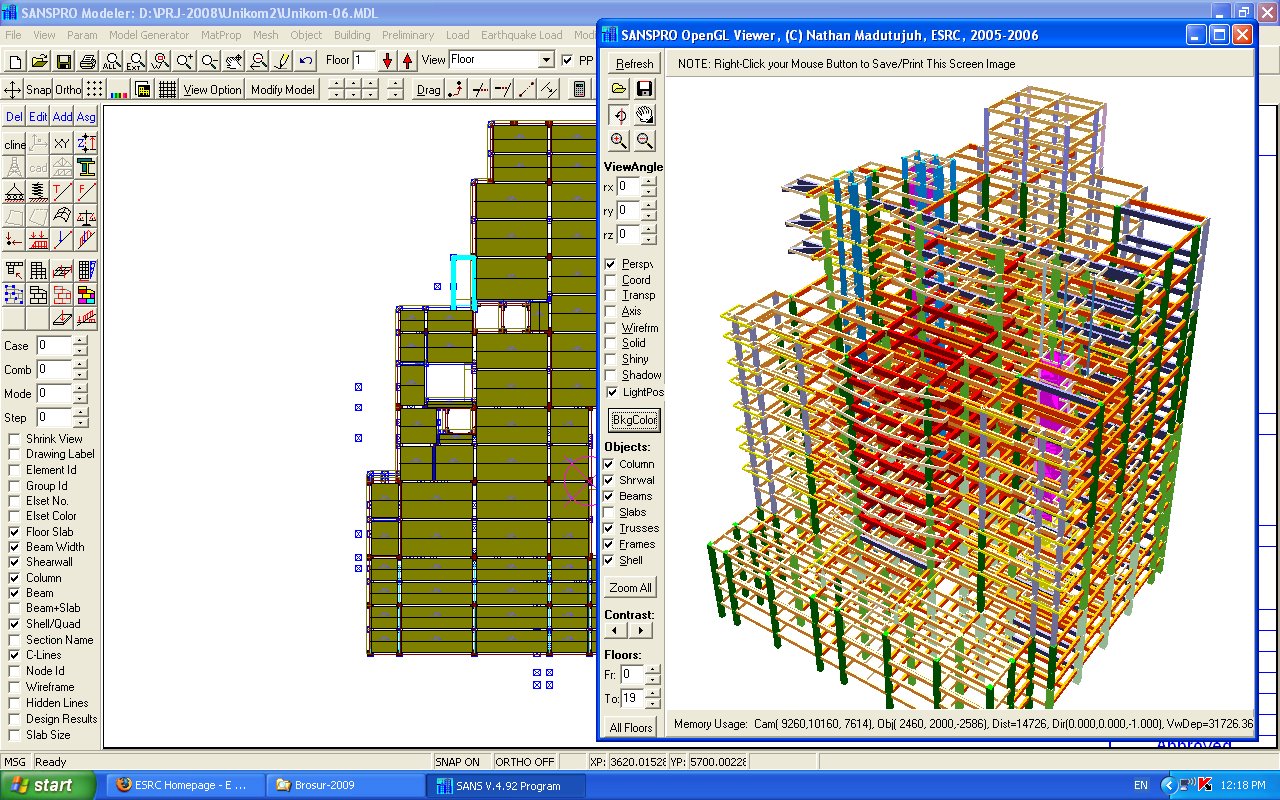Select the I-beam section icon
The height and width of the screenshot is (800, 1280).
click(87, 167)
